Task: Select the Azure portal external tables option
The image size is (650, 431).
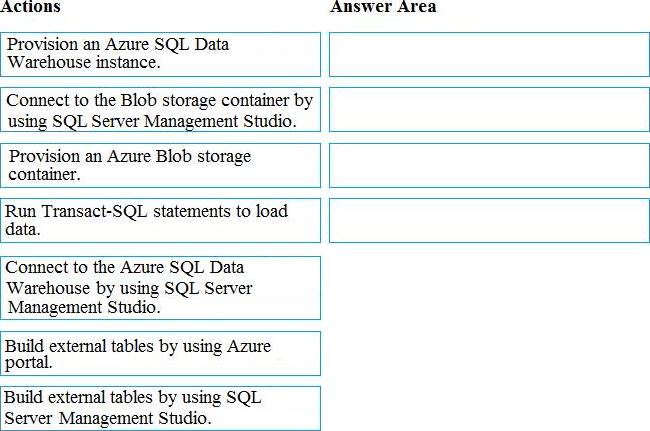Action: point(161,354)
